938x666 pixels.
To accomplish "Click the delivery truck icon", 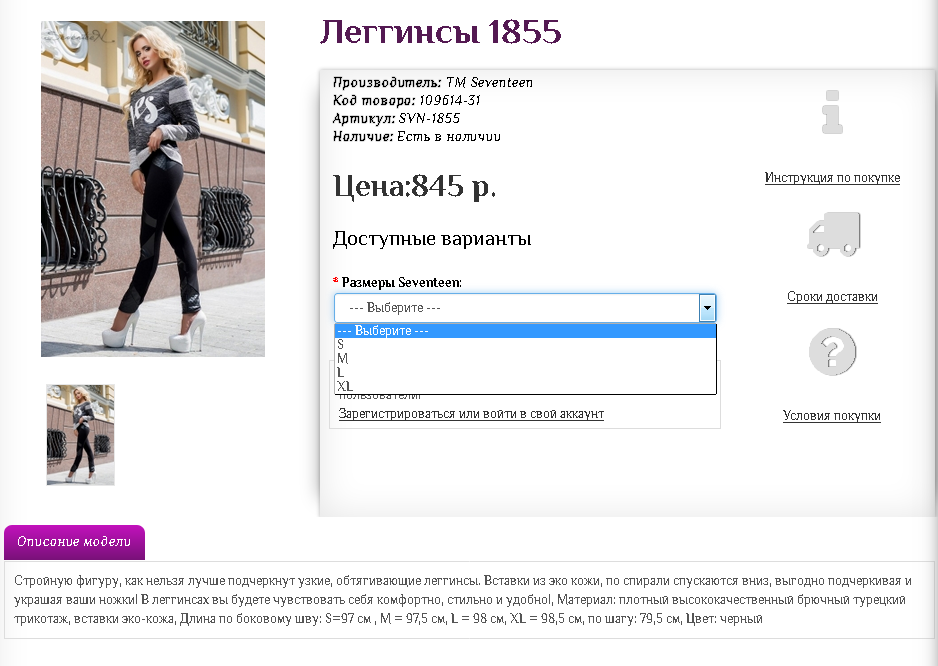I will 834,233.
